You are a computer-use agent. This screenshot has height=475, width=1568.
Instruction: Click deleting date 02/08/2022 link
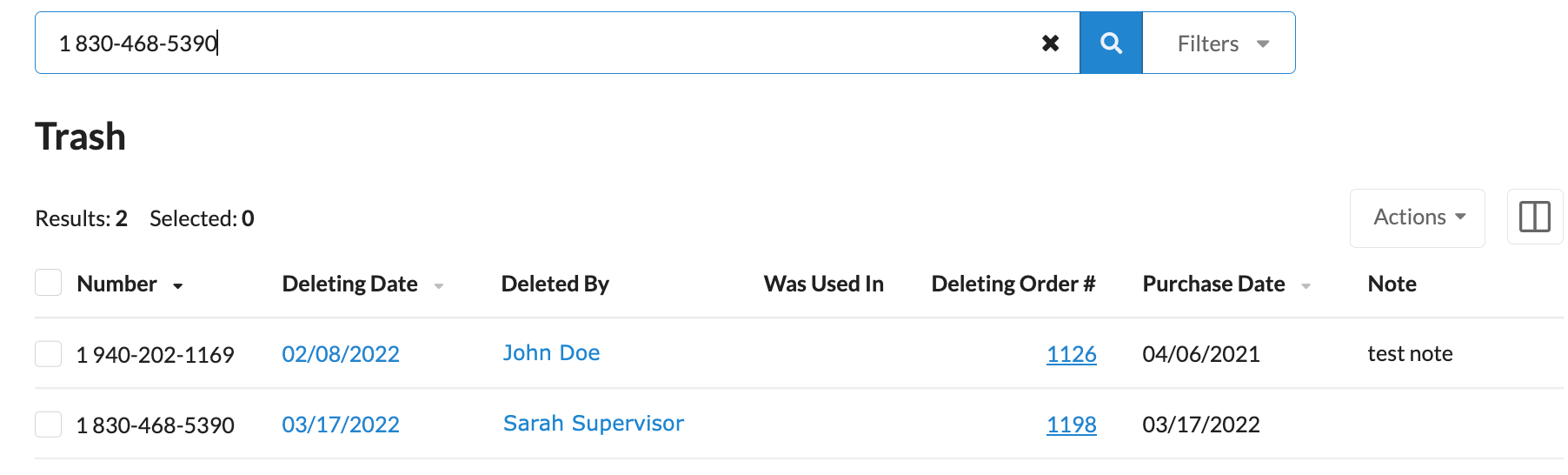341,354
